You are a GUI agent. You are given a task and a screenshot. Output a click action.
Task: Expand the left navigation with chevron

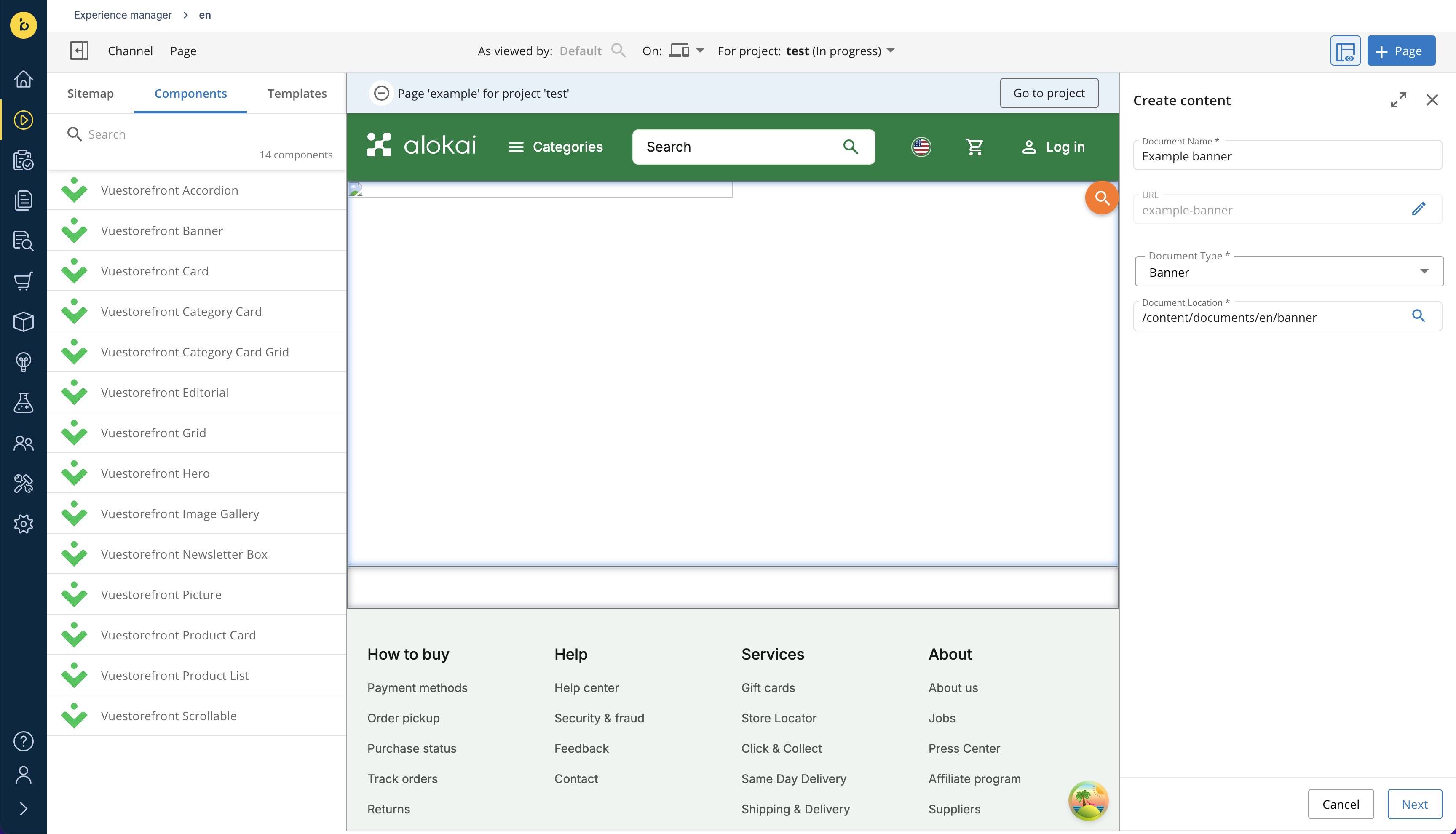click(24, 809)
